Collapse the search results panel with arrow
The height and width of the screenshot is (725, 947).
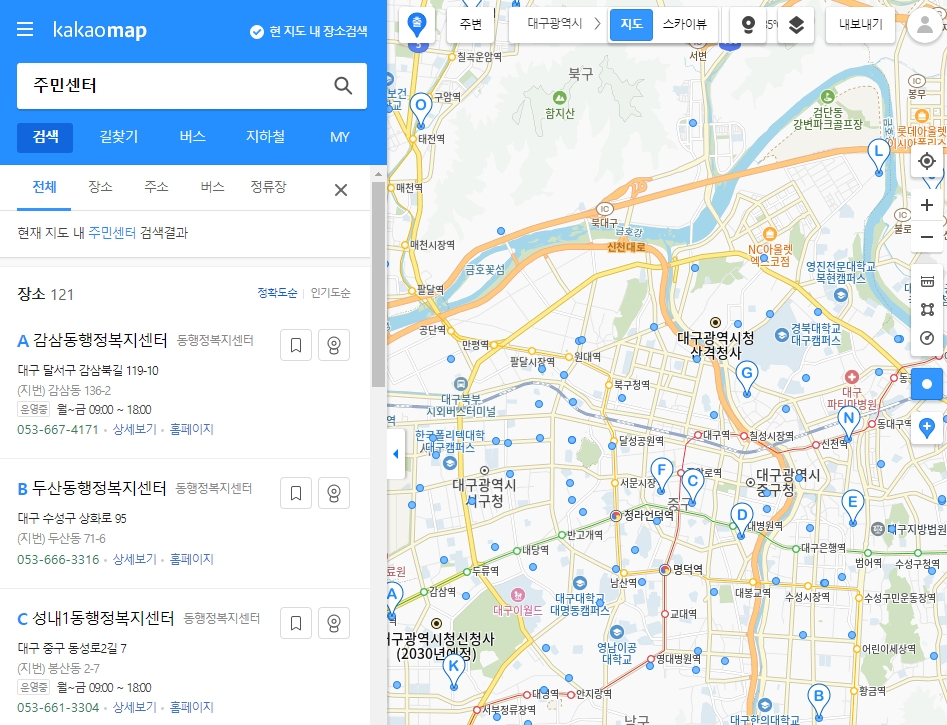(394, 455)
